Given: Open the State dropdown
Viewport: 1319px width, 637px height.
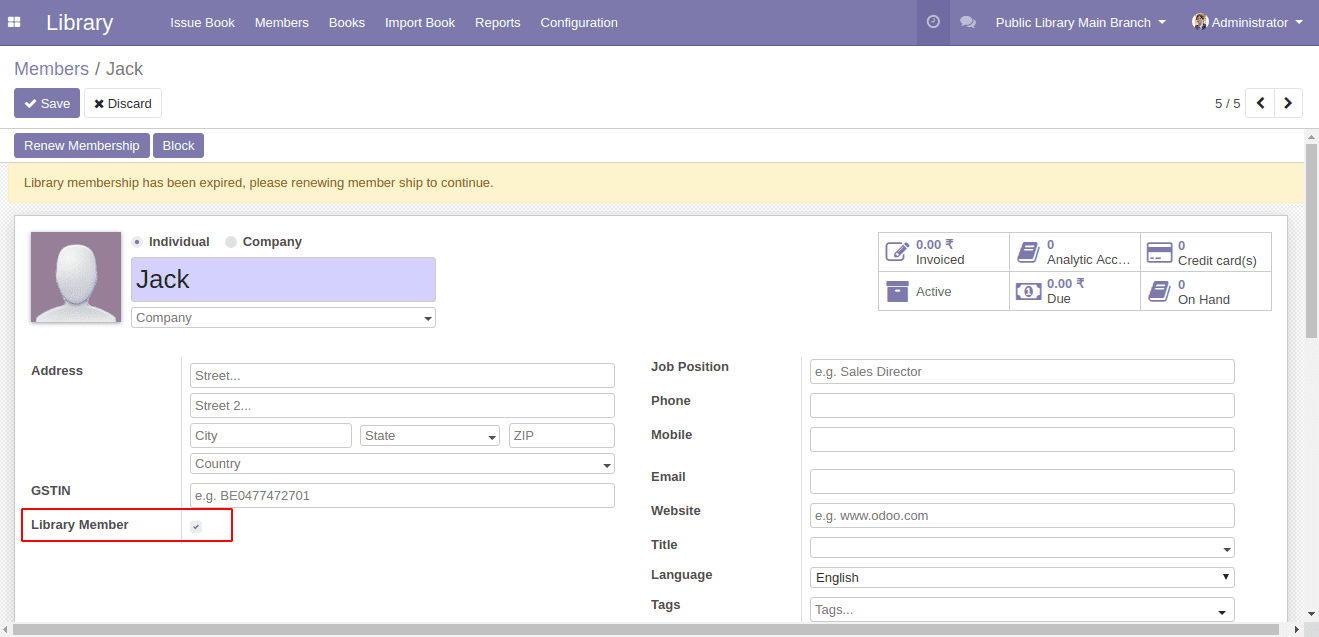Looking at the screenshot, I should tap(430, 436).
